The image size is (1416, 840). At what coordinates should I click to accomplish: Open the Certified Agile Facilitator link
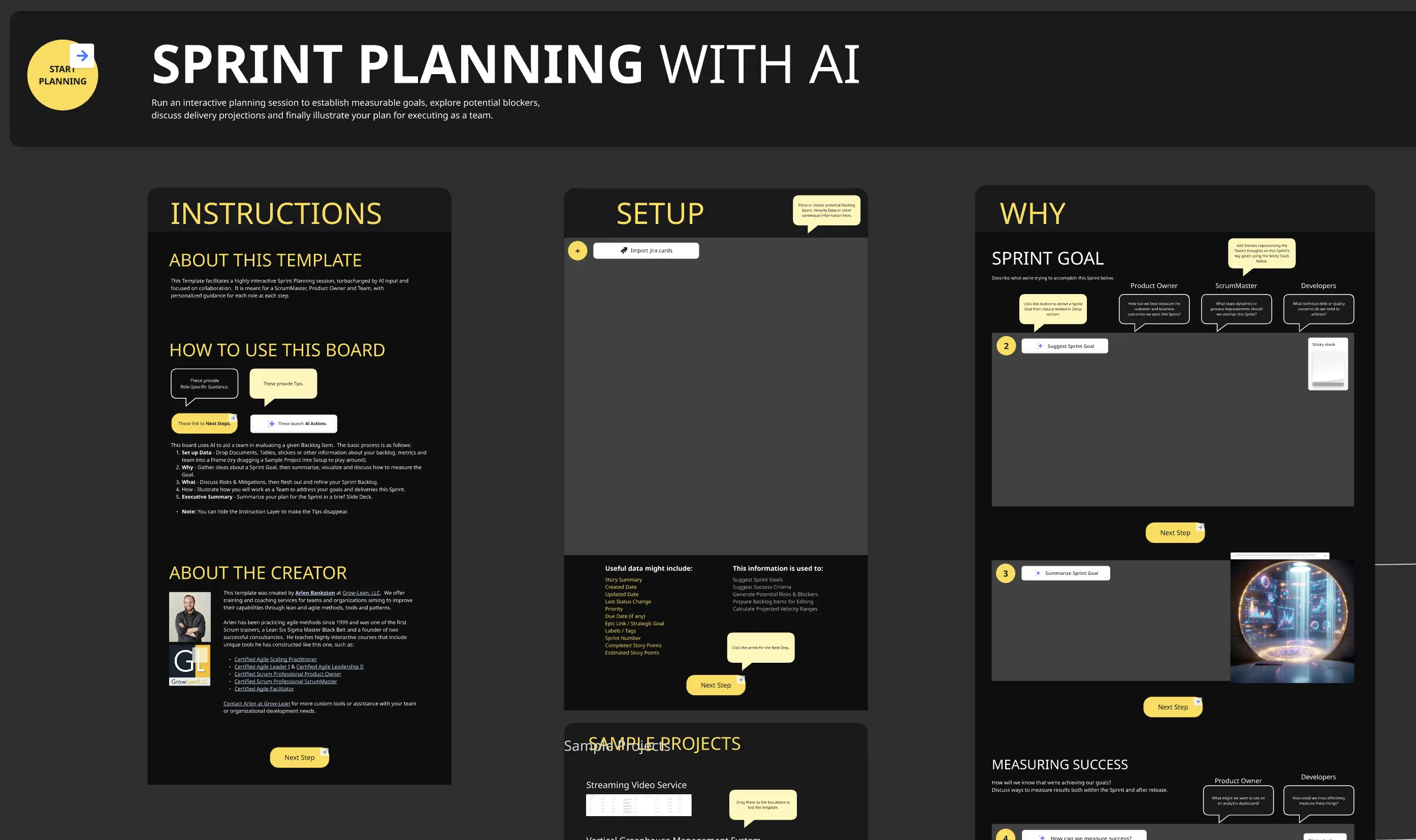264,689
